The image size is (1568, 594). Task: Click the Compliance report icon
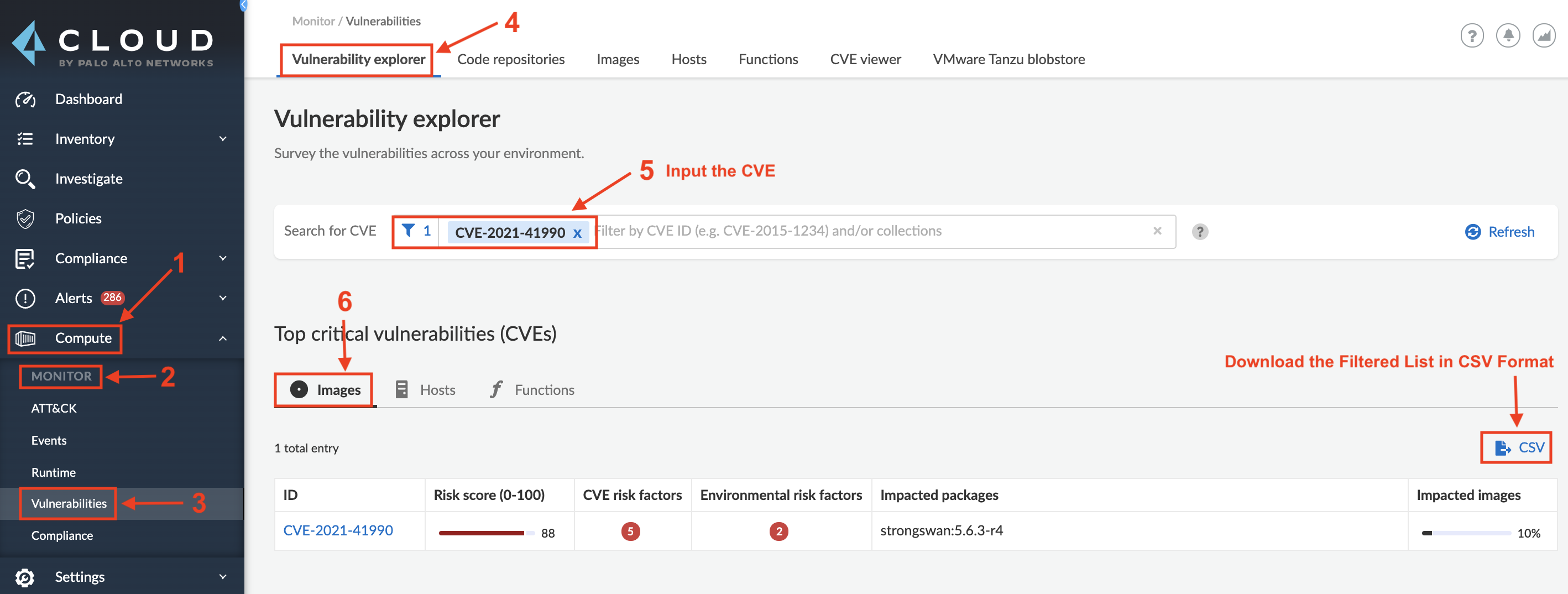(x=25, y=259)
